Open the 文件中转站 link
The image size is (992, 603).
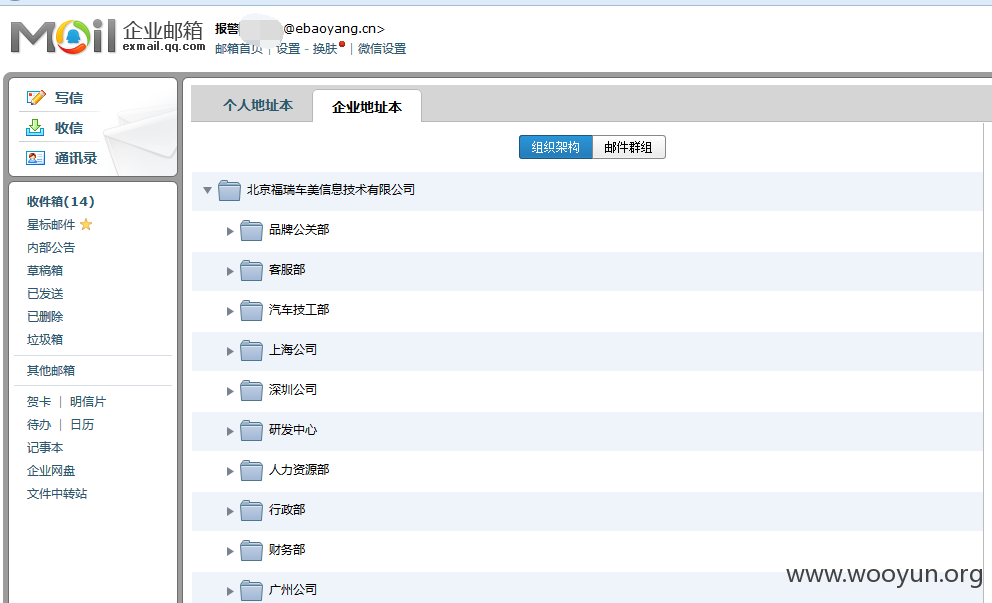[x=57, y=494]
